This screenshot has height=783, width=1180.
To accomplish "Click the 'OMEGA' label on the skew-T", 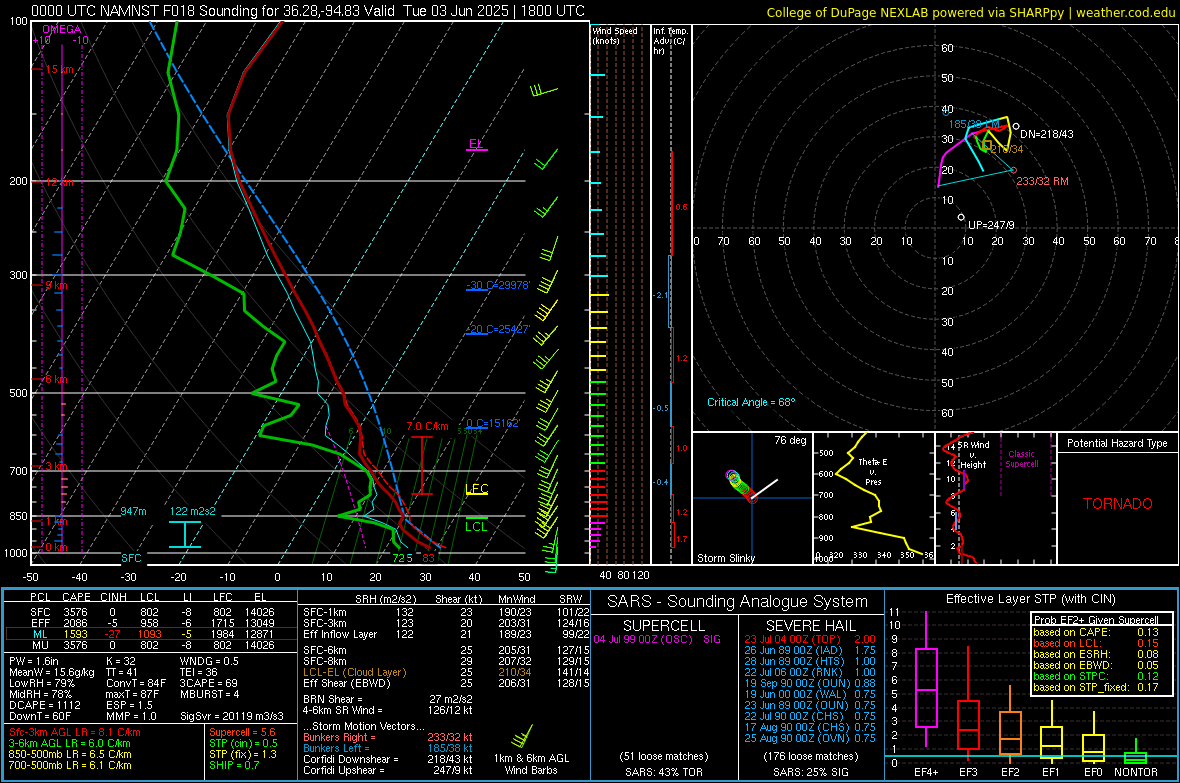I will pos(62,29).
